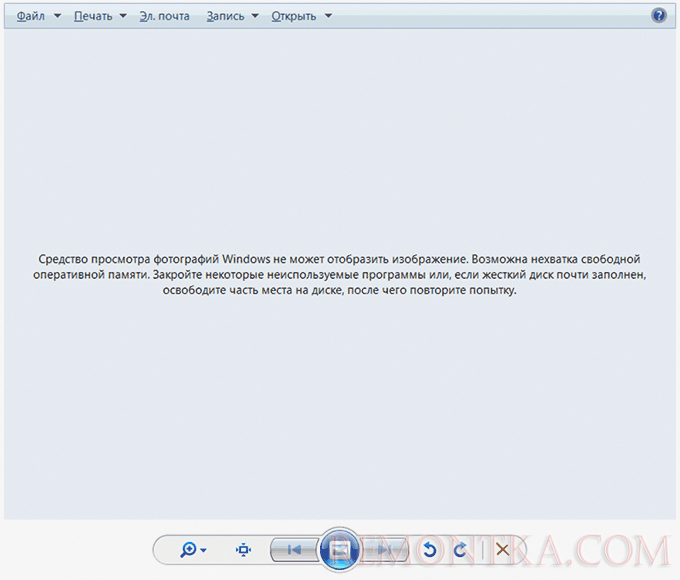Expand the zoom dropdown arrow

coord(203,551)
